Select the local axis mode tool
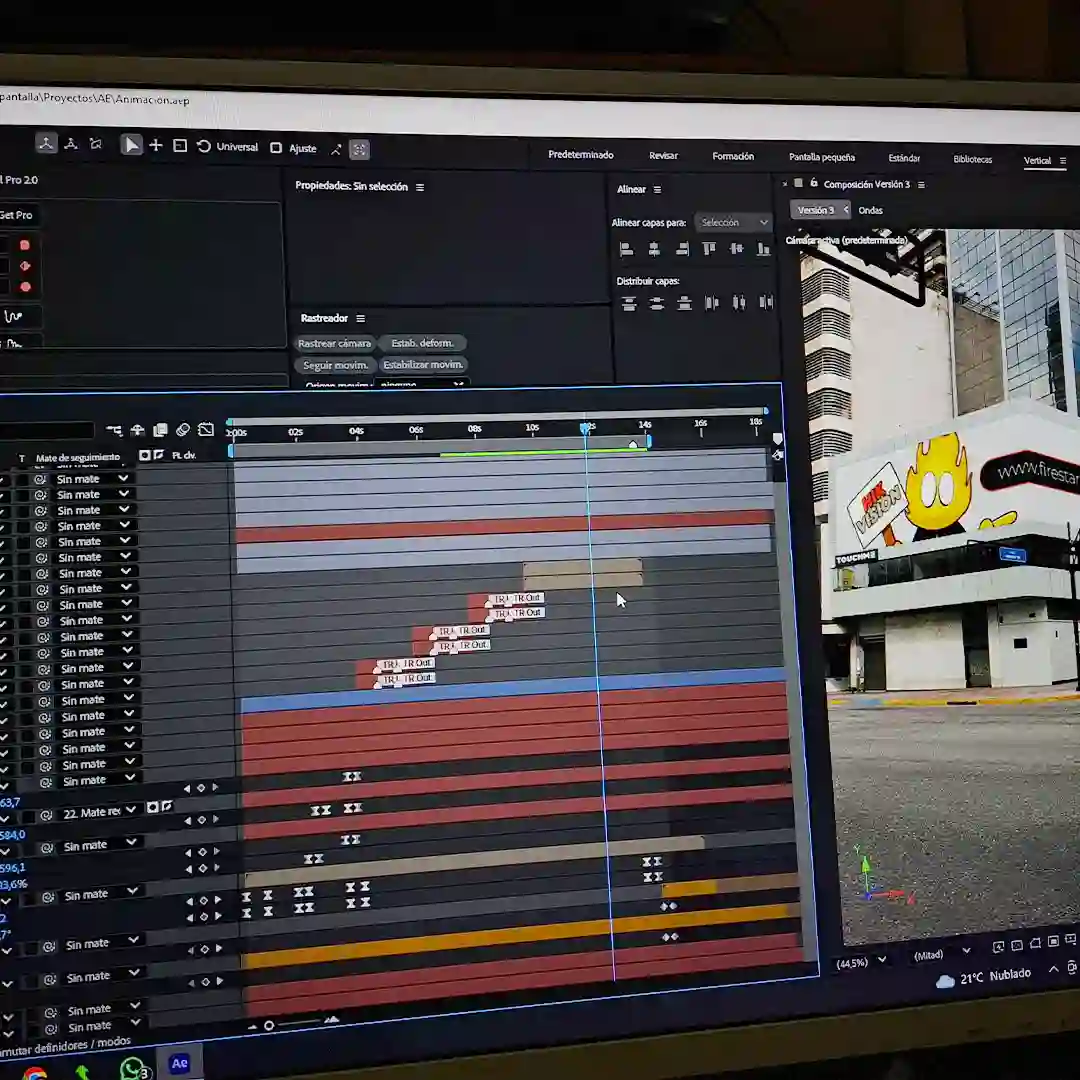Screen dimensions: 1080x1080 pyautogui.click(x=46, y=143)
